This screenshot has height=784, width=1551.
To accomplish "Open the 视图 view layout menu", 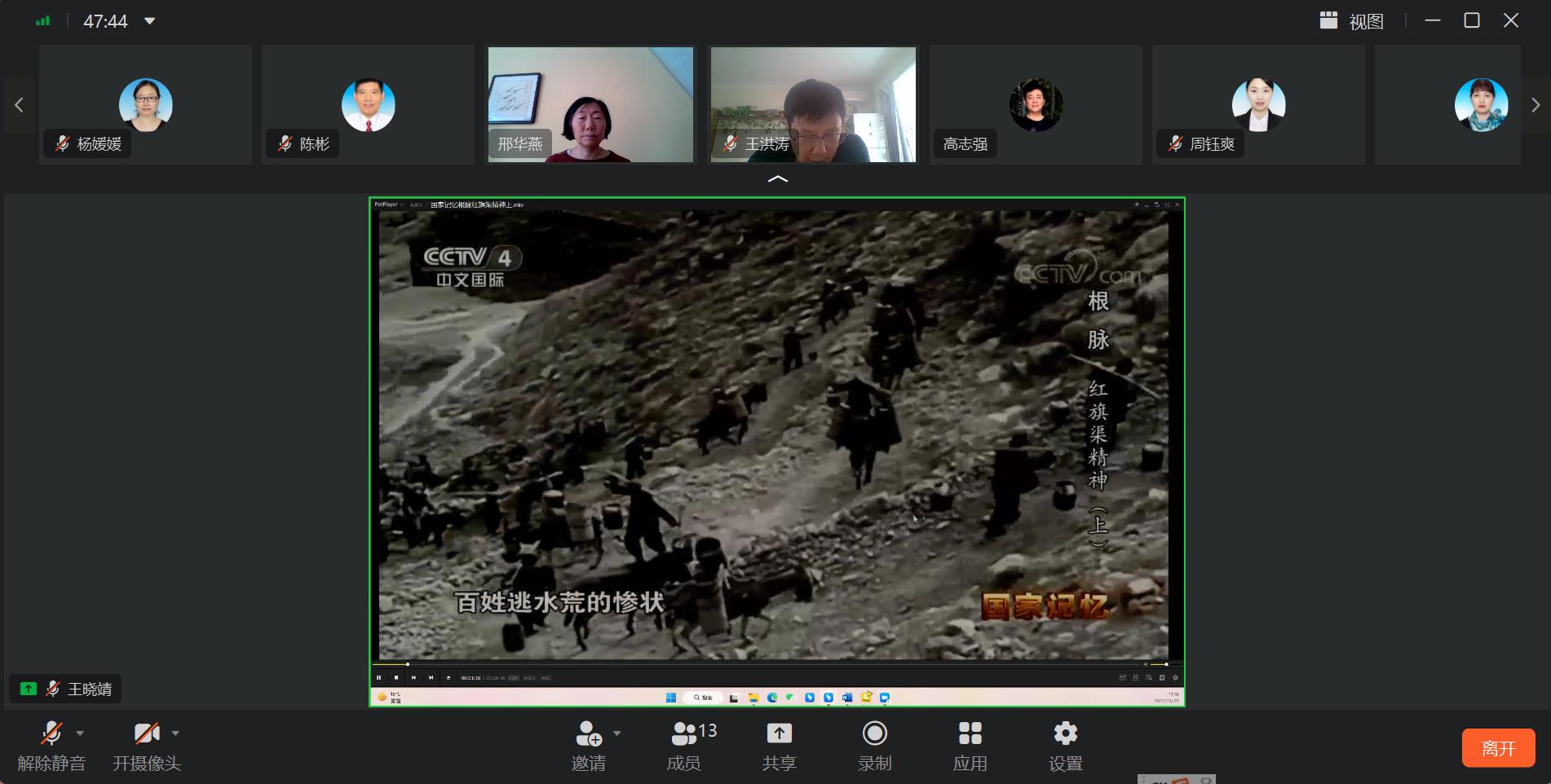I will click(x=1351, y=21).
